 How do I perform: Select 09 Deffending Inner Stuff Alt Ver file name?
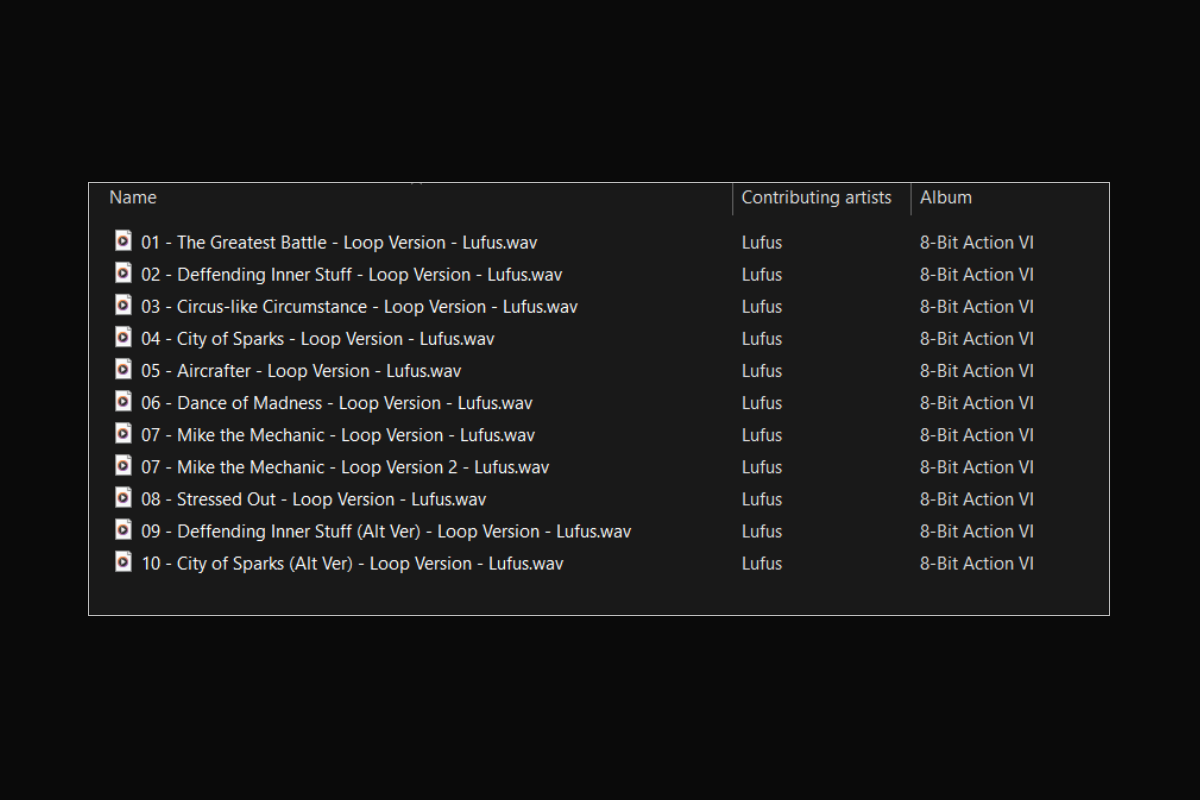(386, 531)
